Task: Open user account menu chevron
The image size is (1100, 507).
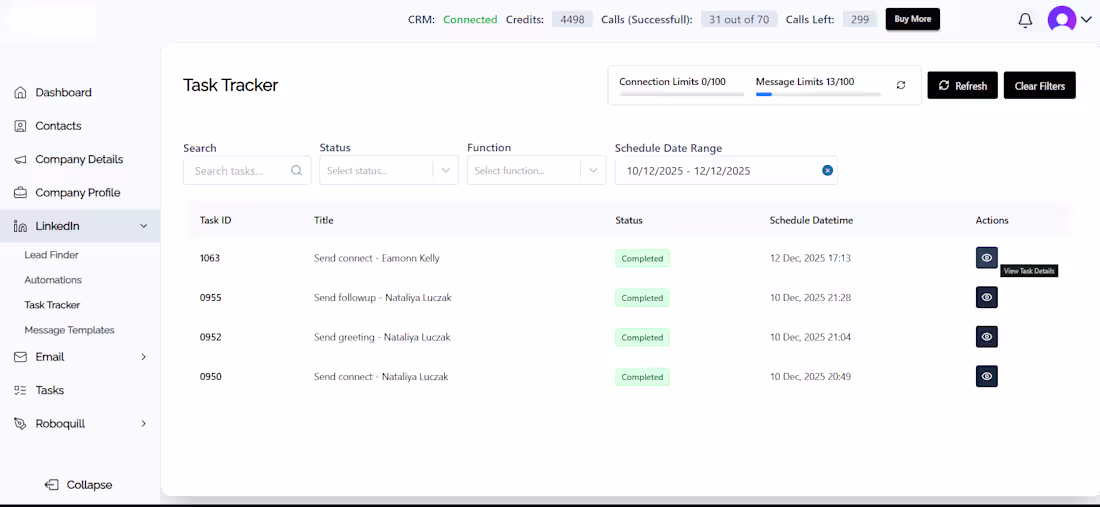Action: 1086,20
